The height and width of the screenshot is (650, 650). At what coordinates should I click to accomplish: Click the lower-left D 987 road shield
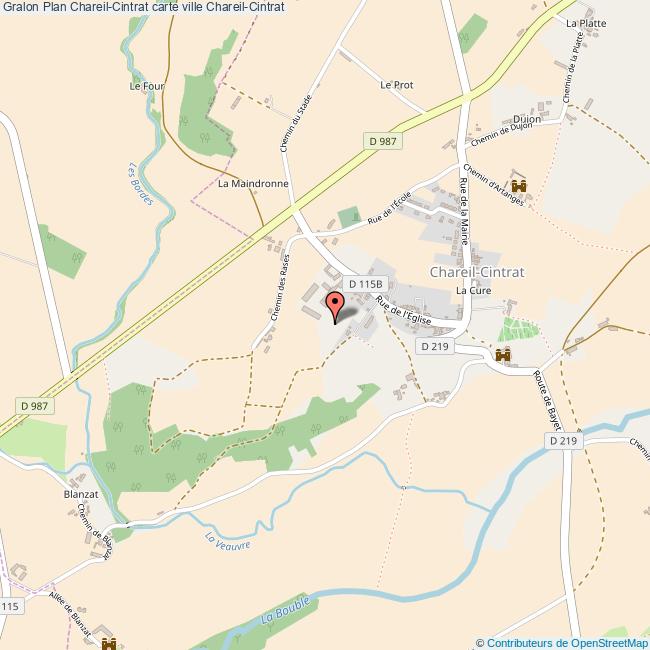coord(34,406)
